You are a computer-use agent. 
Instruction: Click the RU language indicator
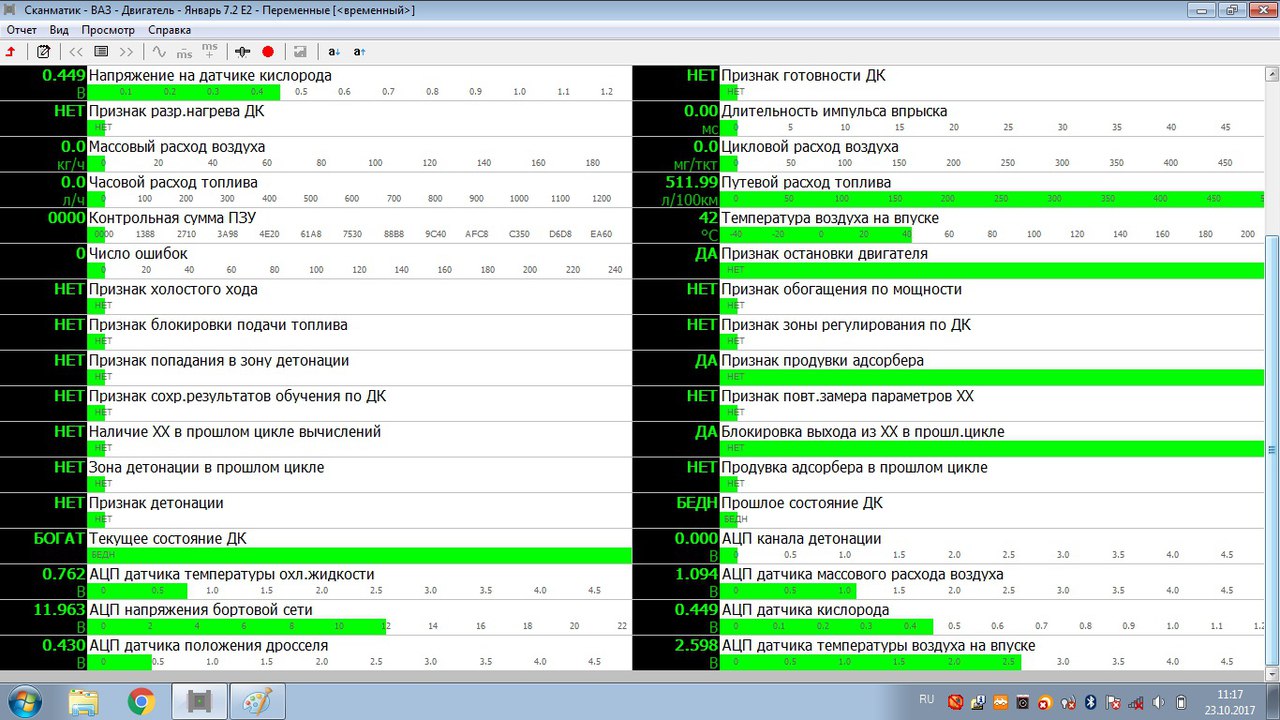[x=926, y=700]
